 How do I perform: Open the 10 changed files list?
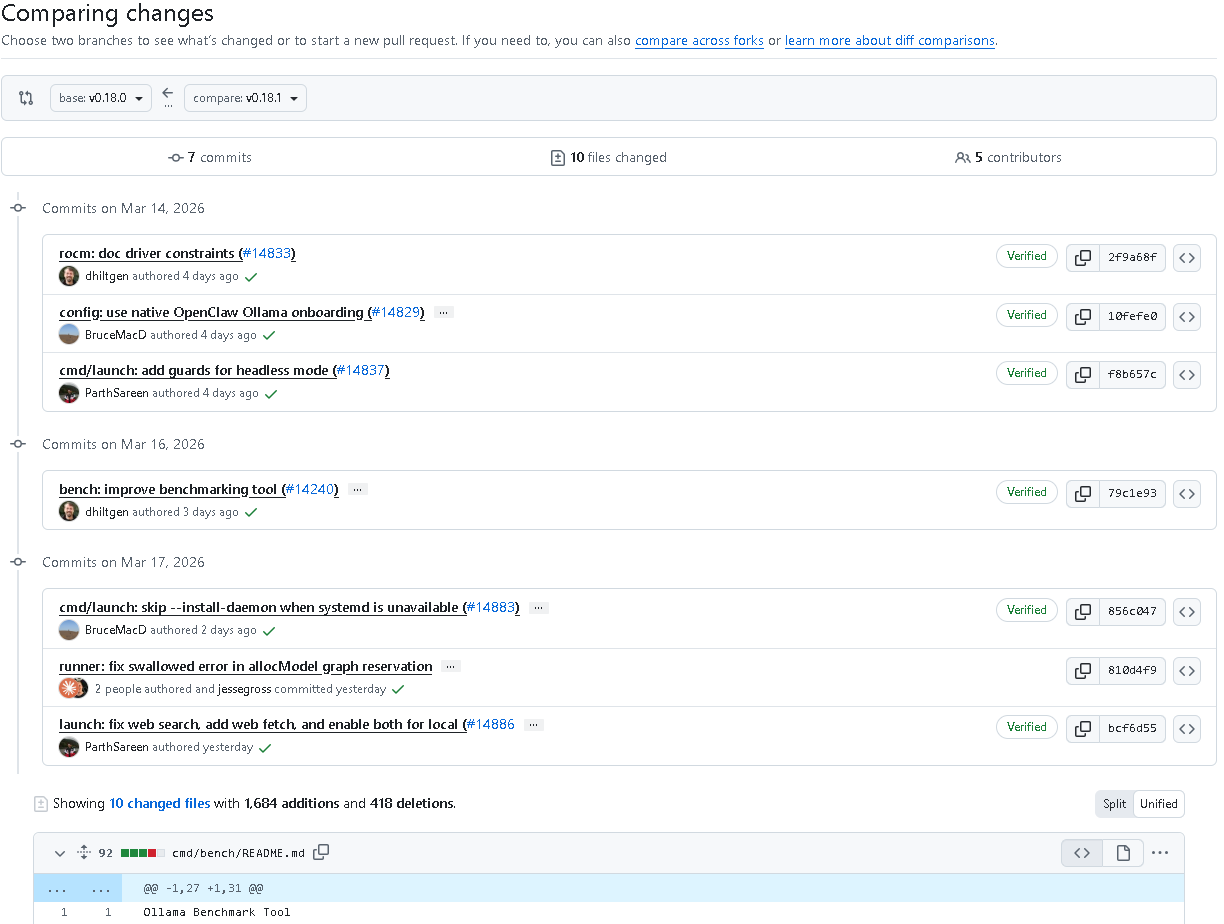[160, 804]
